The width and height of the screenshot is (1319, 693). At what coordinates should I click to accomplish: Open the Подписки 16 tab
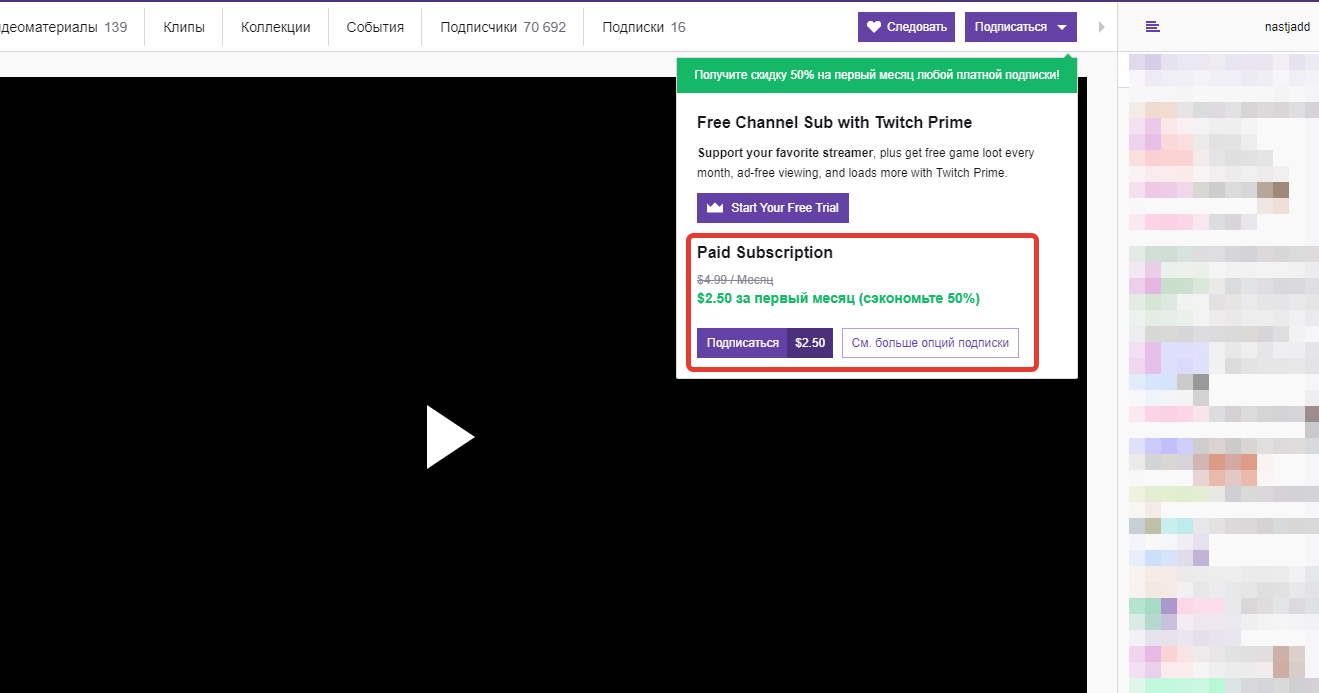tap(644, 27)
